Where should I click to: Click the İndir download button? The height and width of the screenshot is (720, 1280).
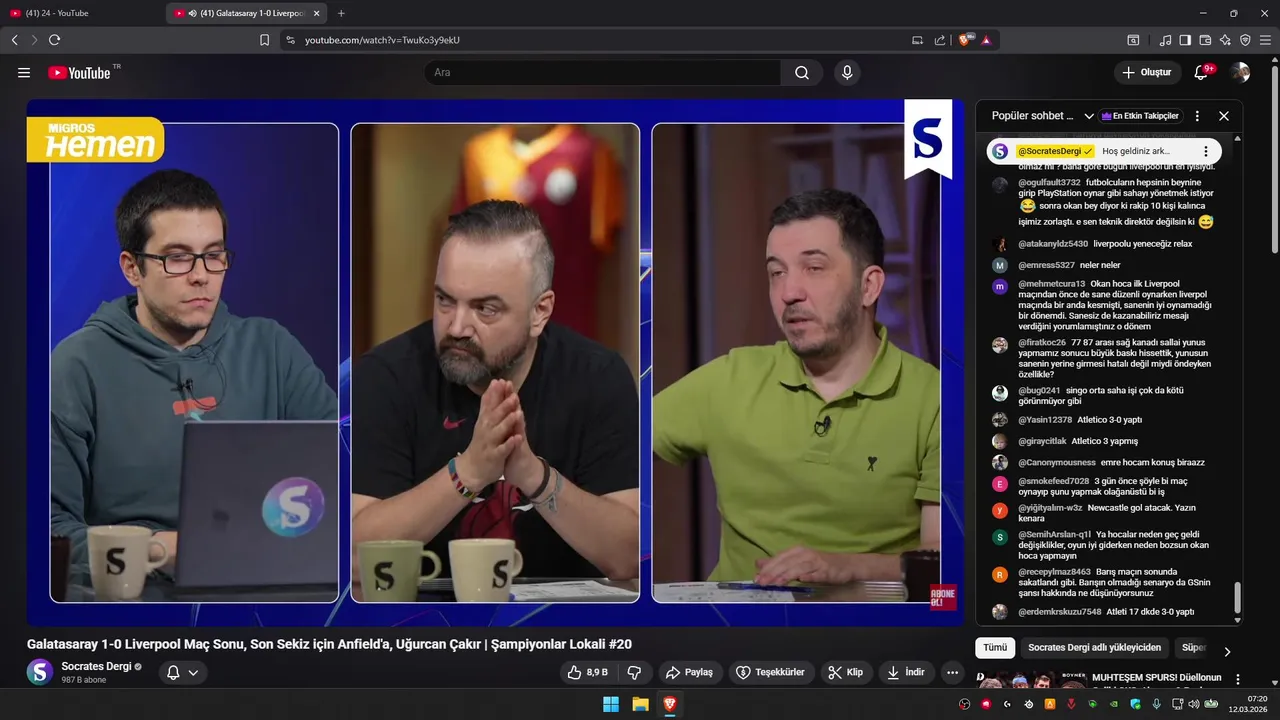[905, 673]
